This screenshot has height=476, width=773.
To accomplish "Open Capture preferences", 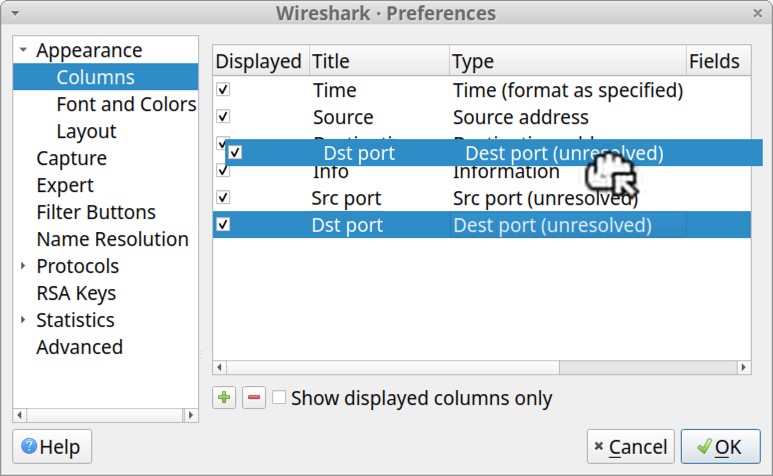I will point(71,158).
